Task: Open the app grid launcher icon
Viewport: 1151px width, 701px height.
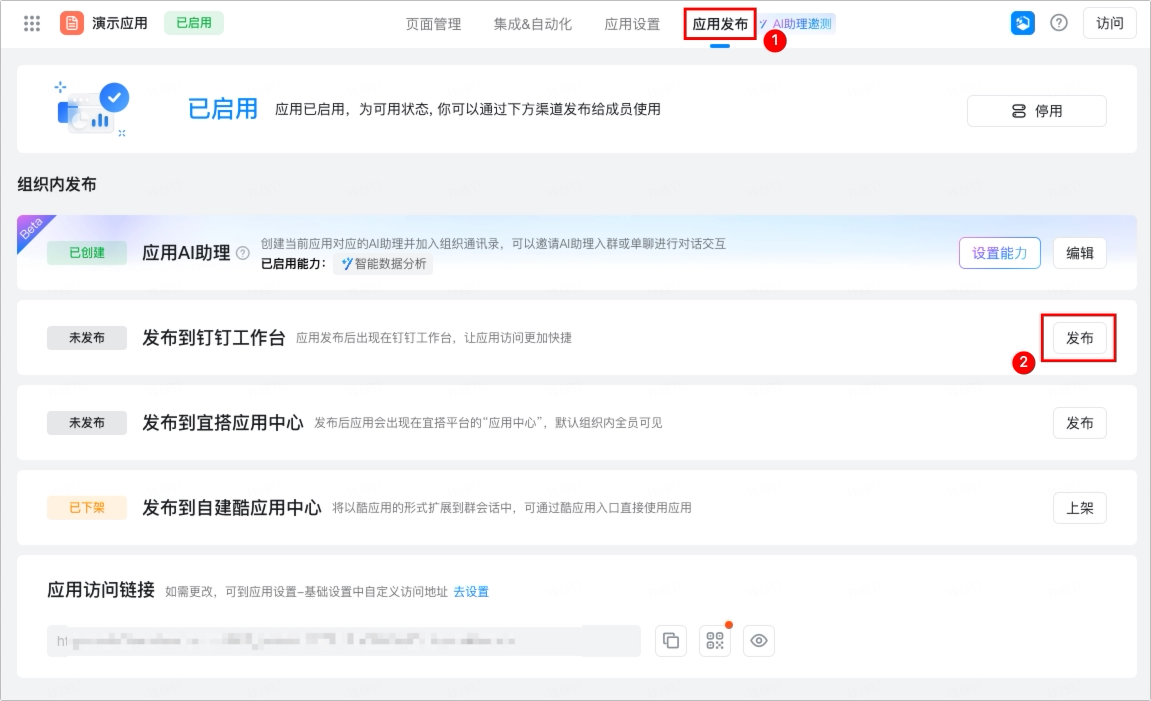Action: coord(32,23)
